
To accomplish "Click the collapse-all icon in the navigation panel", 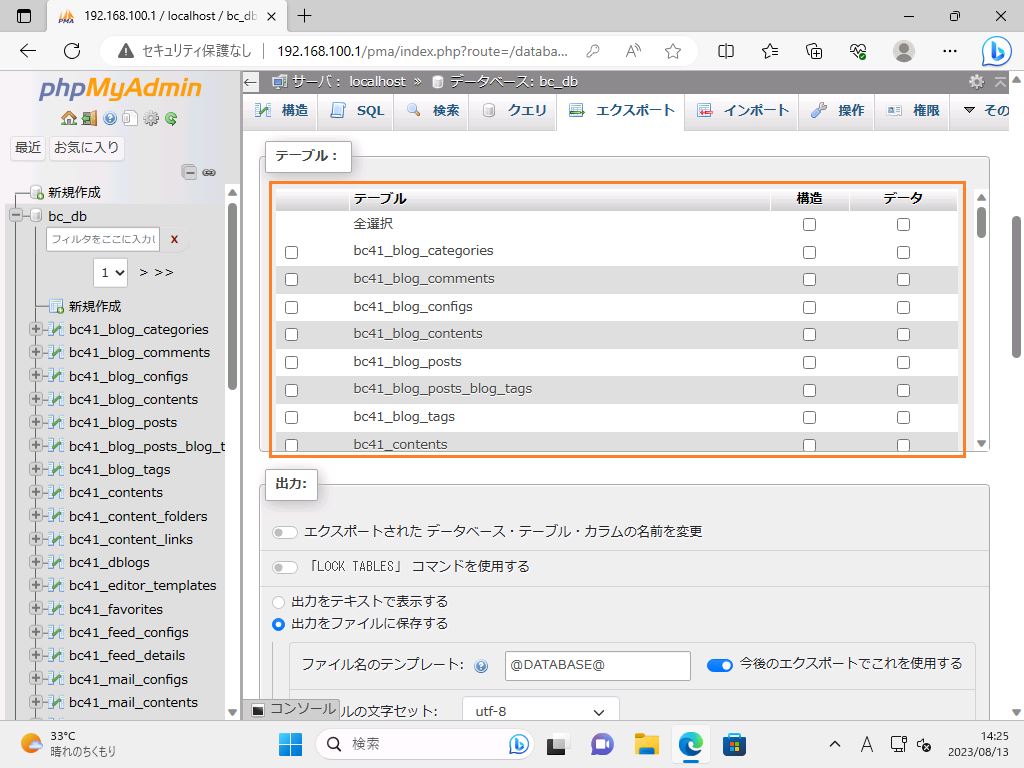I will click(x=189, y=172).
